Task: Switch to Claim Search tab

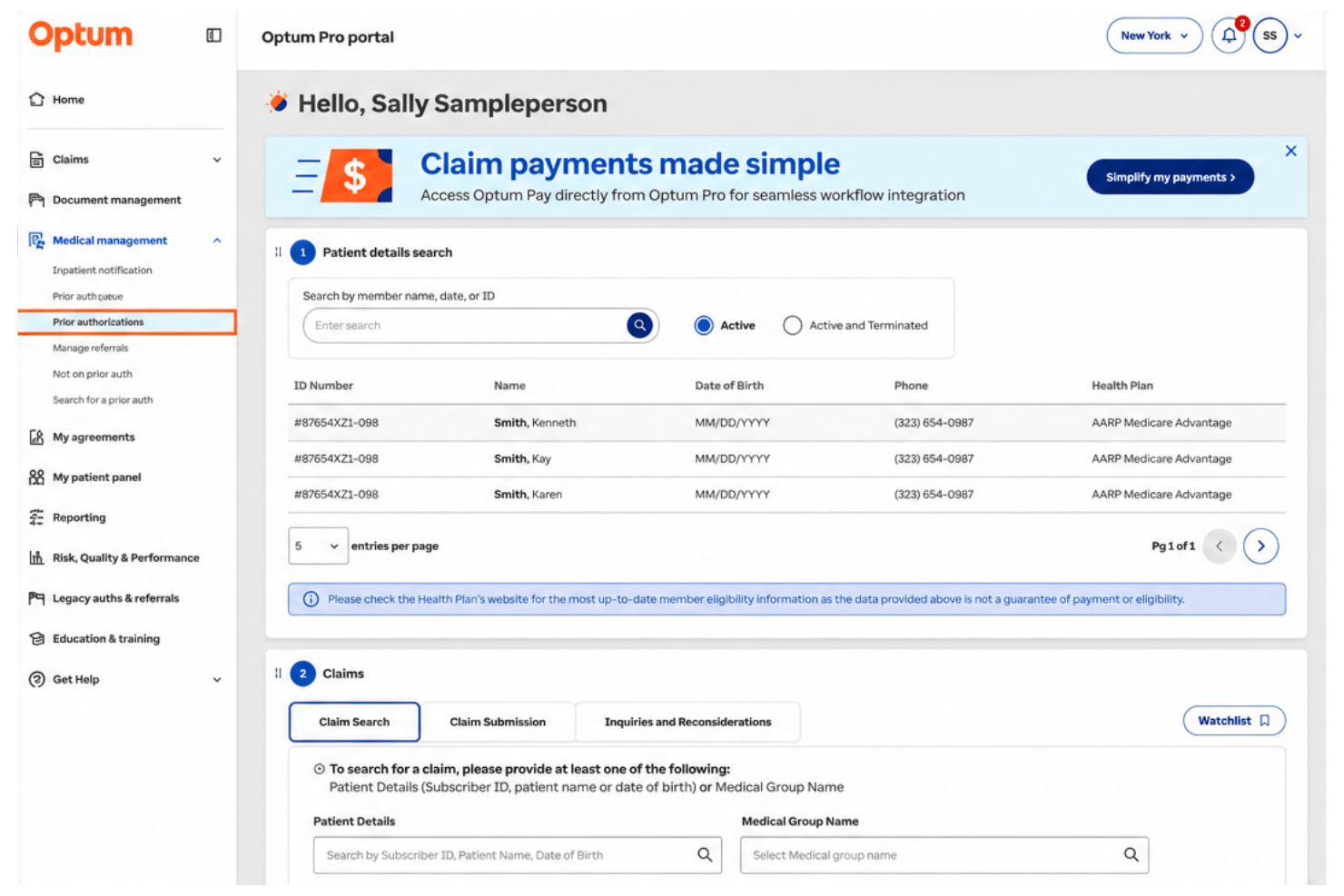Action: pyautogui.click(x=354, y=723)
